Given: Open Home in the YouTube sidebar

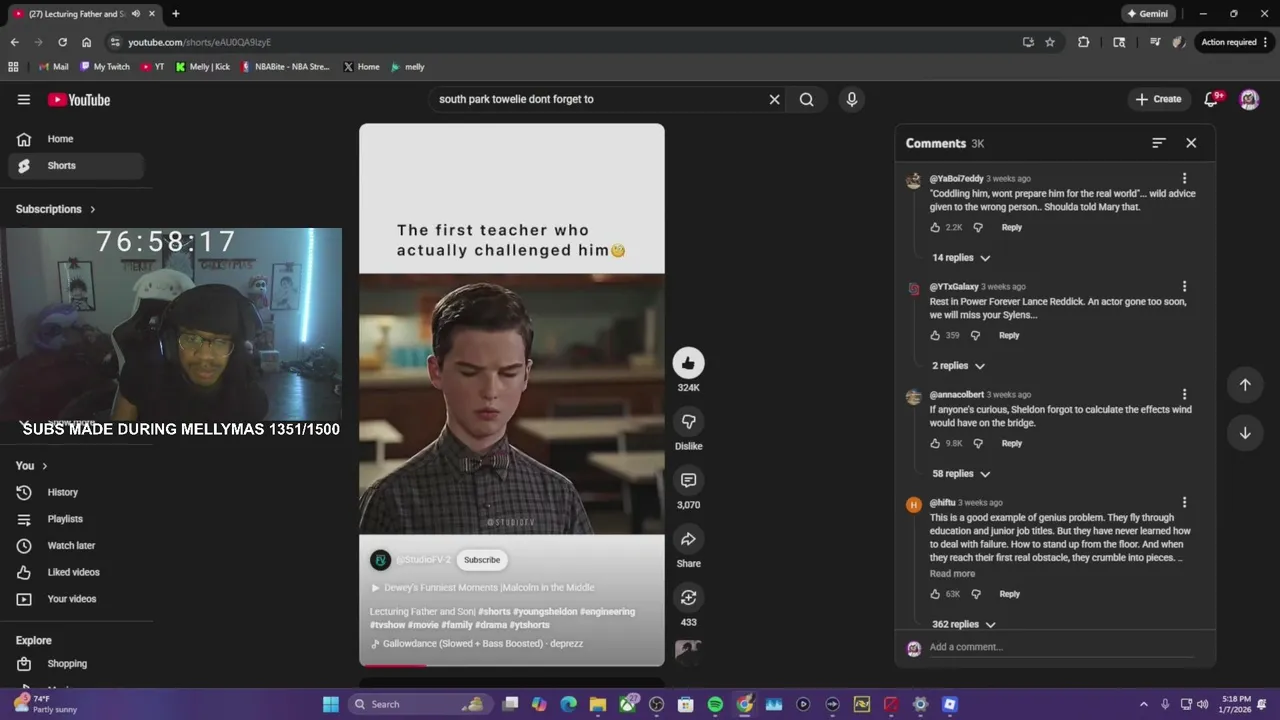Looking at the screenshot, I should click(76, 139).
